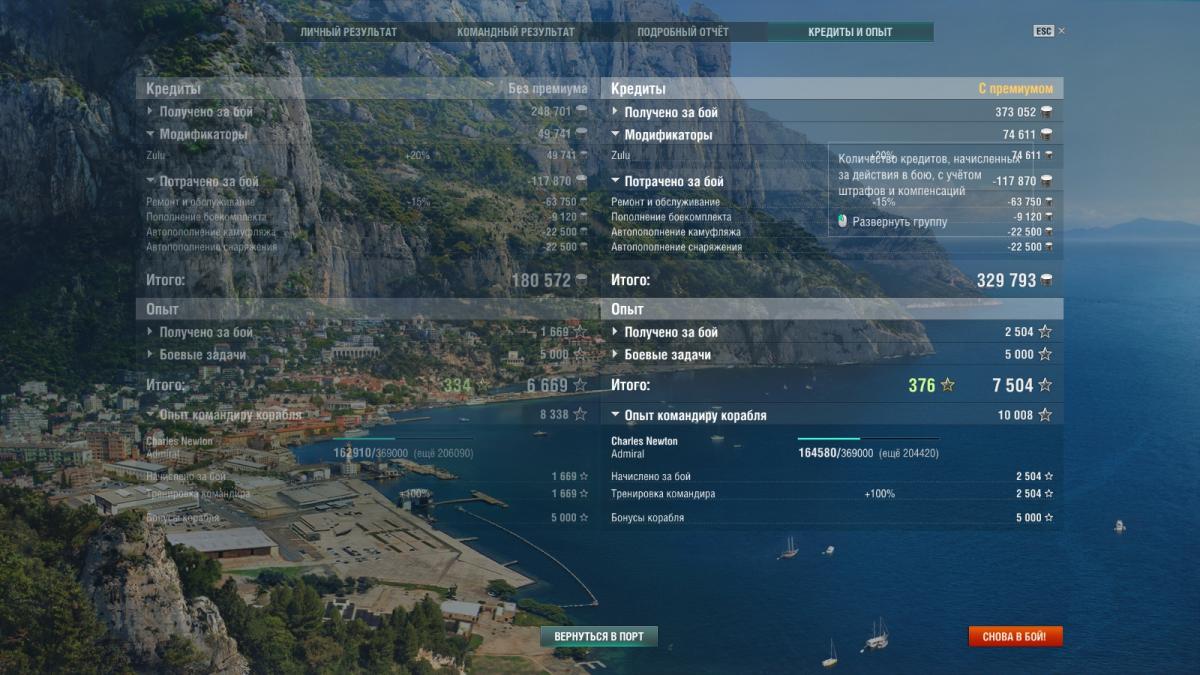Click the star icon beside 7 504

(x=1045, y=385)
